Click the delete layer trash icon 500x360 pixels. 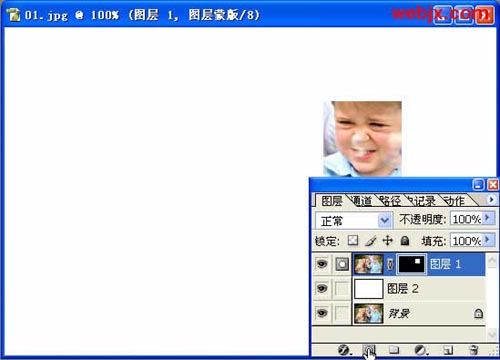473,350
